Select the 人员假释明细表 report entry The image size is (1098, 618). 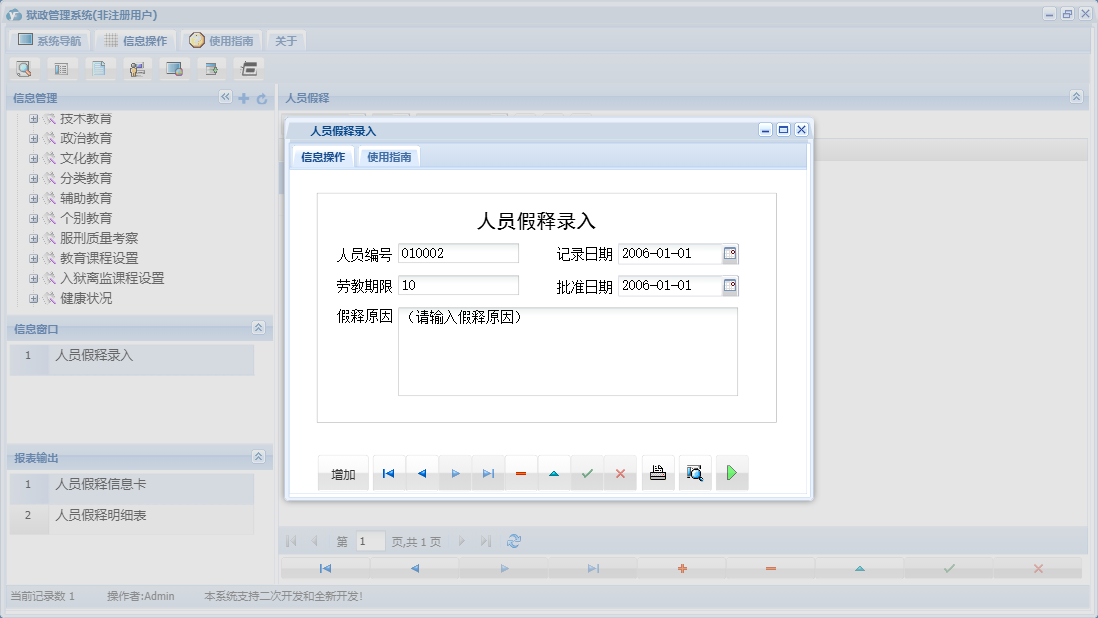pyautogui.click(x=100, y=516)
